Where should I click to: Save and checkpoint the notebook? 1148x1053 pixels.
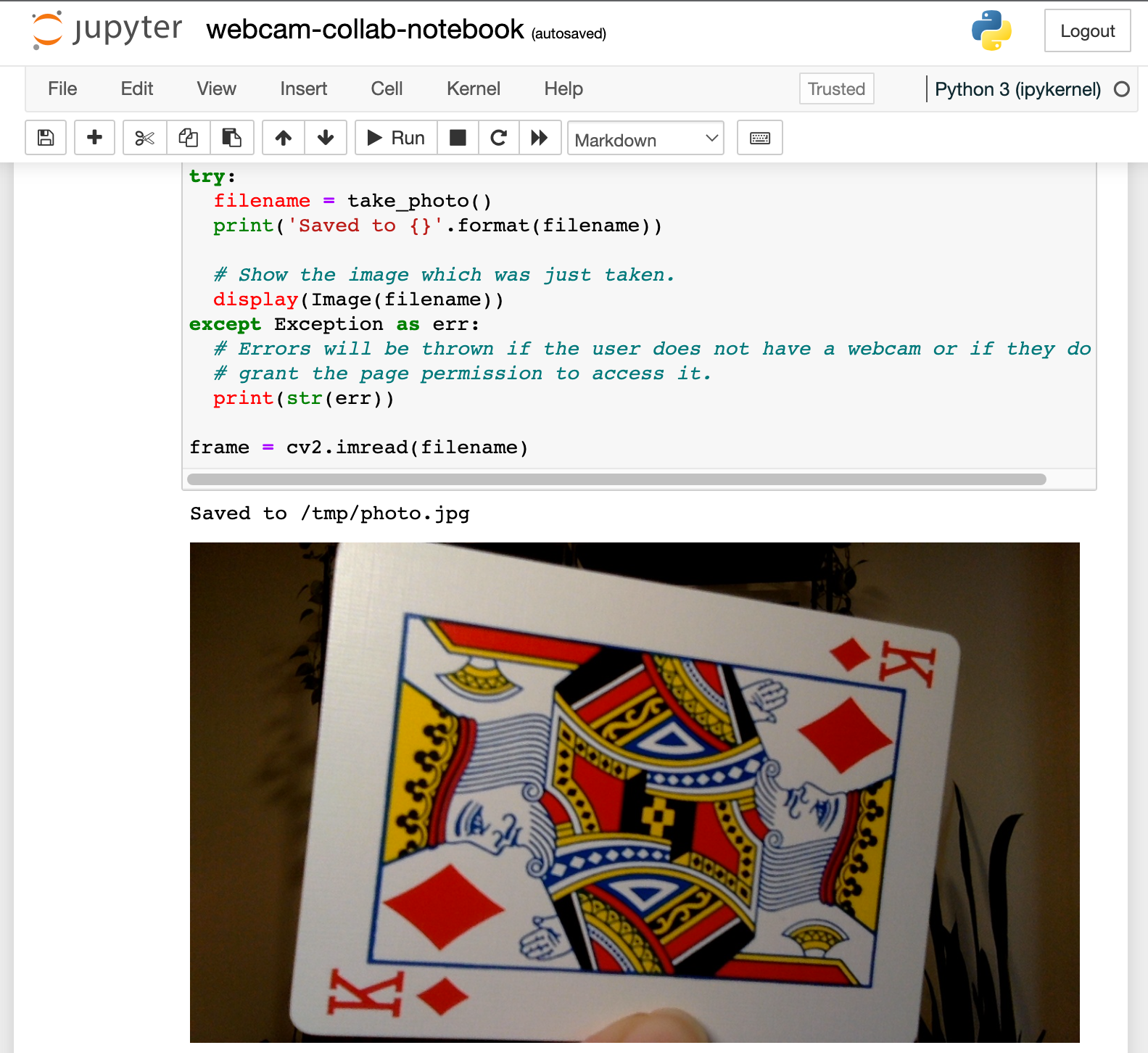pyautogui.click(x=46, y=138)
